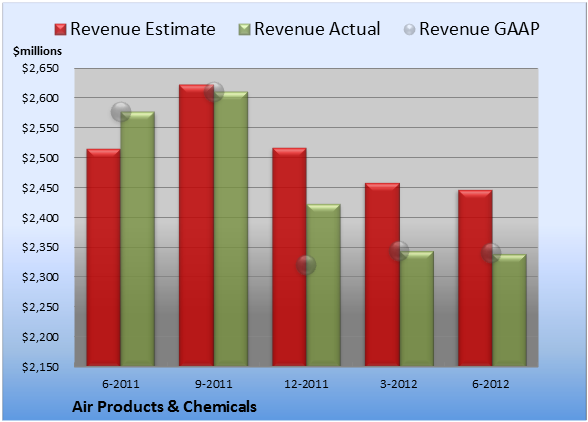Select the green actual bar for 3-2012
The image size is (588, 422).
coord(416,309)
